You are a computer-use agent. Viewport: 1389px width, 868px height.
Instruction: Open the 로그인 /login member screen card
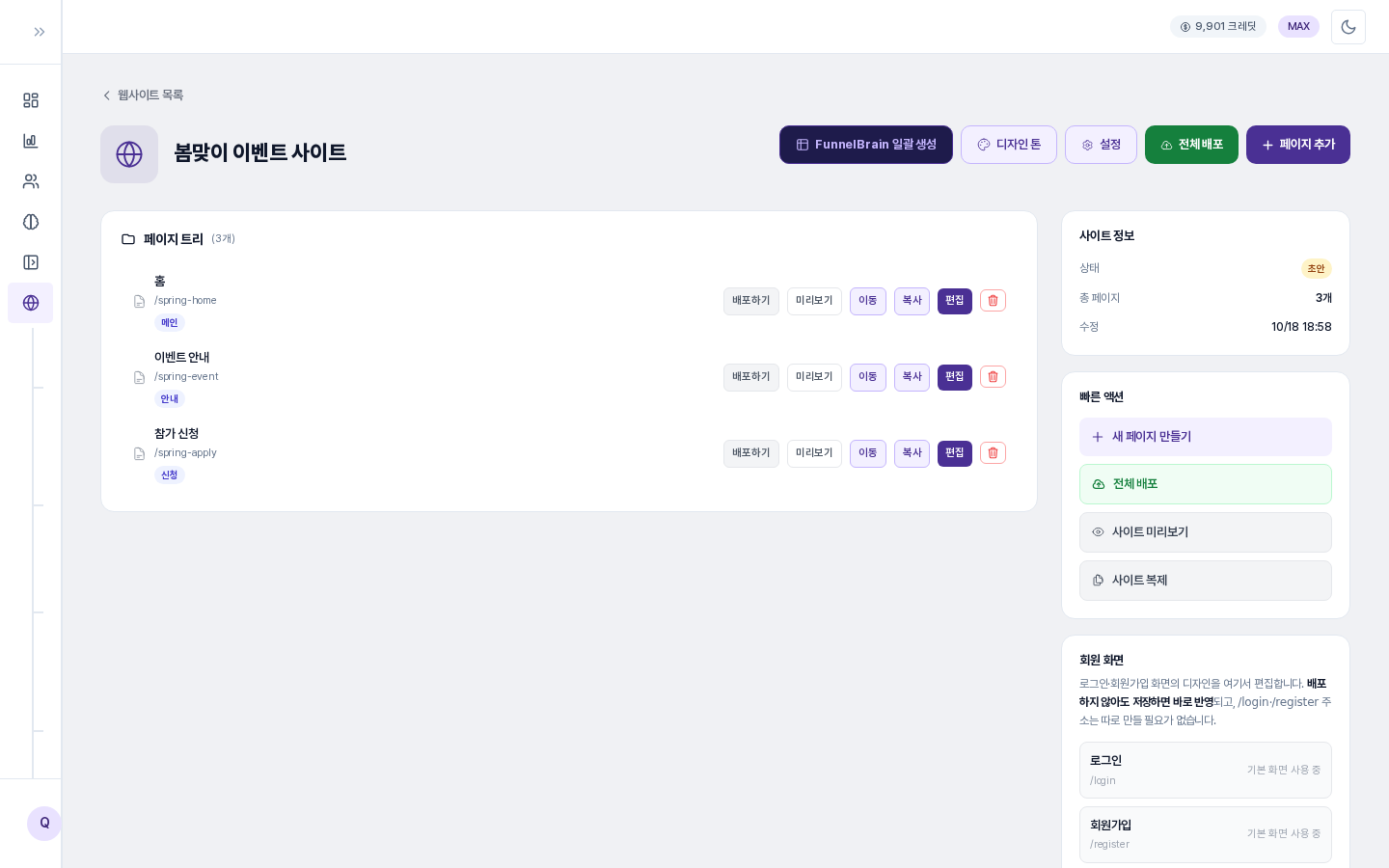[x=1206, y=770]
